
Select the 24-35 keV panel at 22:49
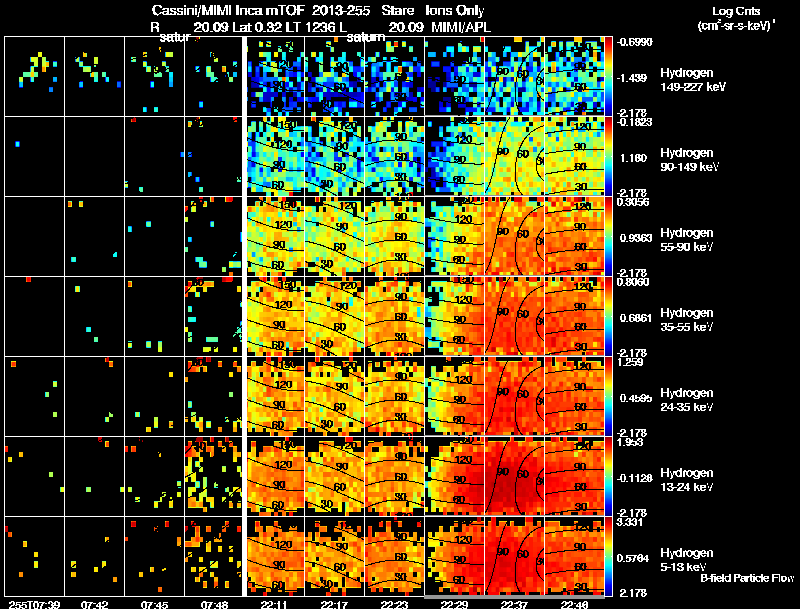(574, 396)
